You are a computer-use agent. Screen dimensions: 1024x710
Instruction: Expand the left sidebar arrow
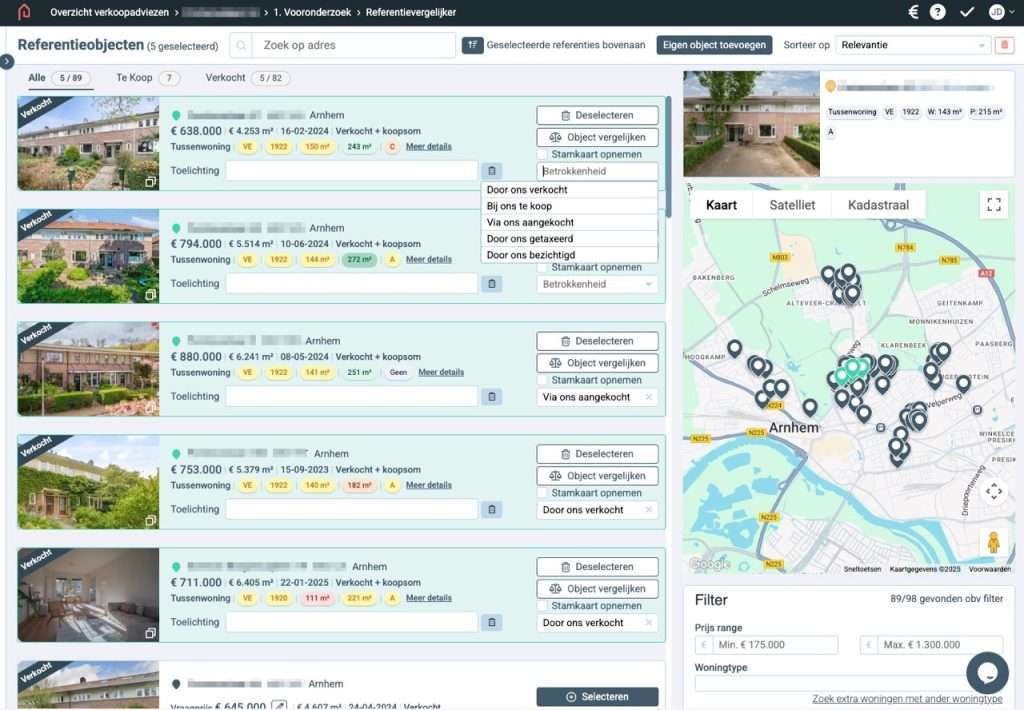[x=7, y=61]
